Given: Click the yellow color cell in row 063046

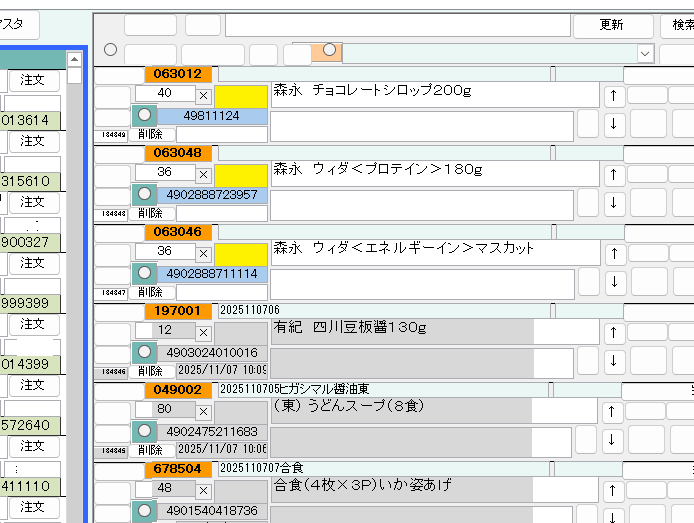Looking at the screenshot, I should coord(241,255).
